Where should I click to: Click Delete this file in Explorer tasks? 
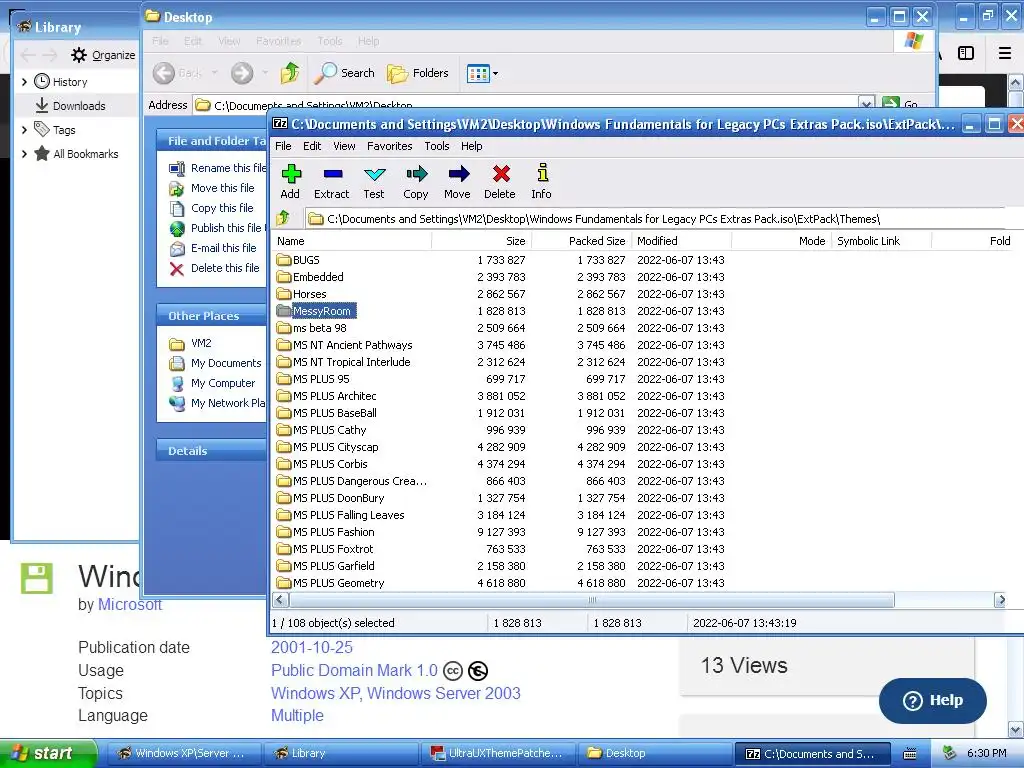click(225, 268)
